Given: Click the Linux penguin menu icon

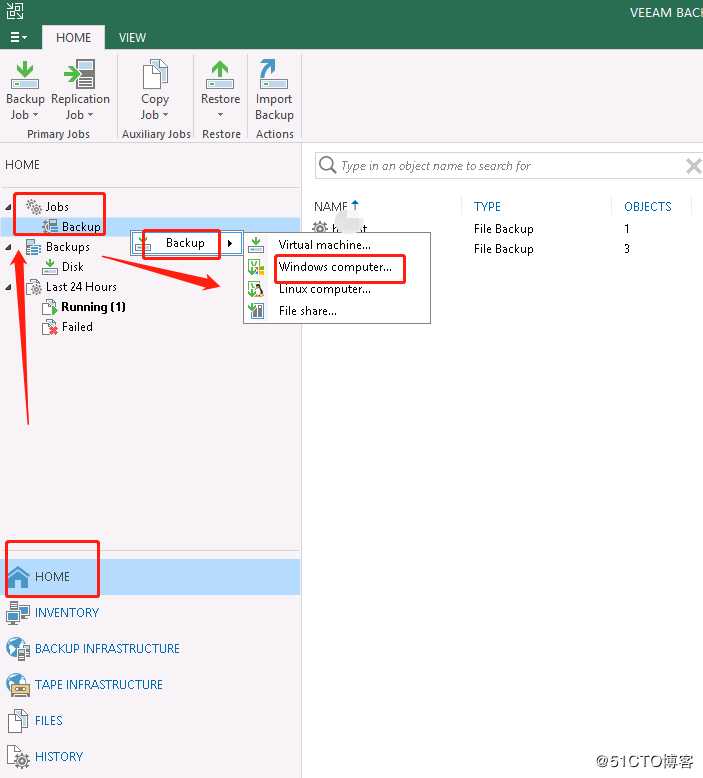Looking at the screenshot, I should 256,289.
